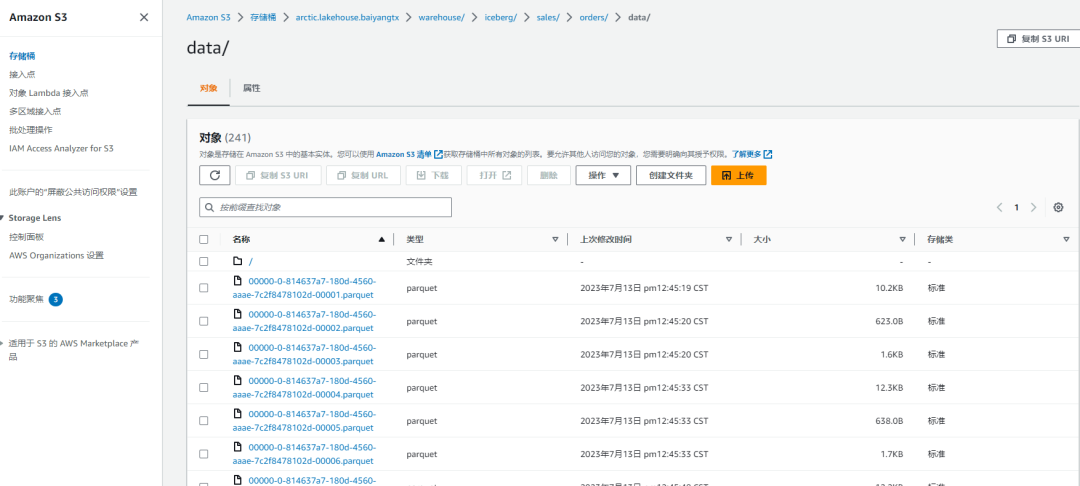Open 控制面板 under Storage Lens
Screen dimensions: 1080x486
27,237
